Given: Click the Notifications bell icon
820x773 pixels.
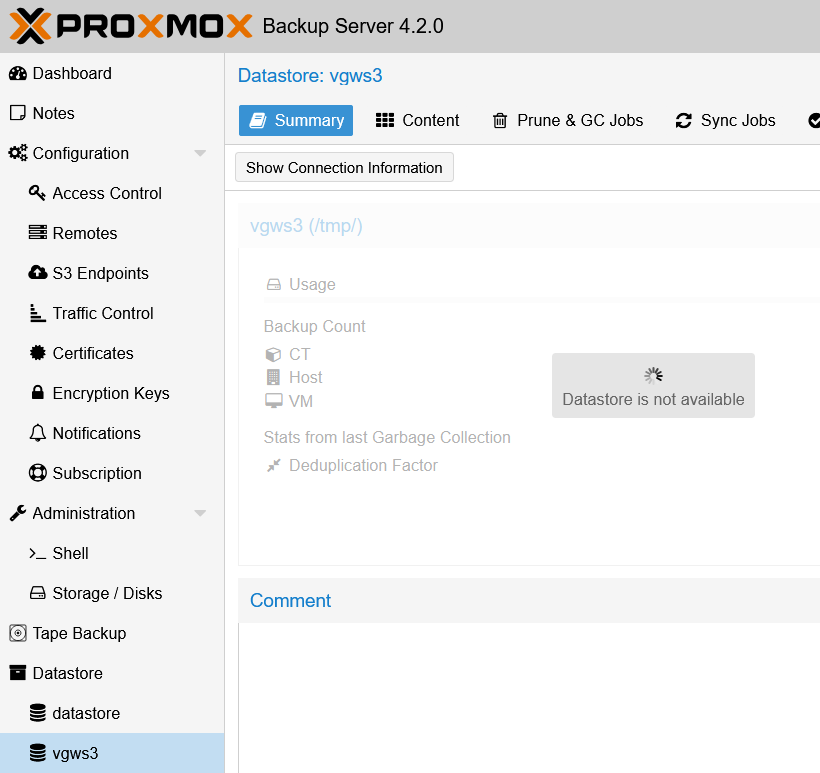Looking at the screenshot, I should point(37,433).
